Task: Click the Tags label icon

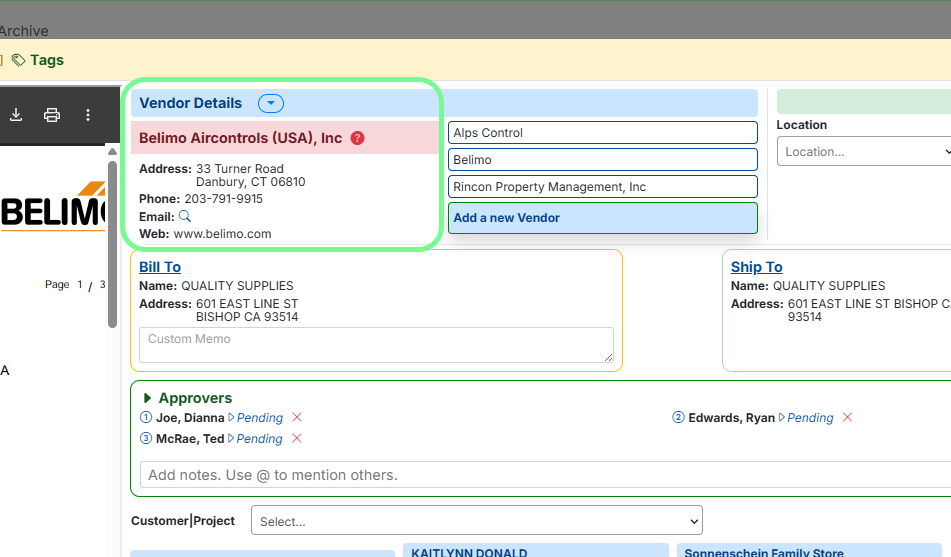Action: coord(19,60)
